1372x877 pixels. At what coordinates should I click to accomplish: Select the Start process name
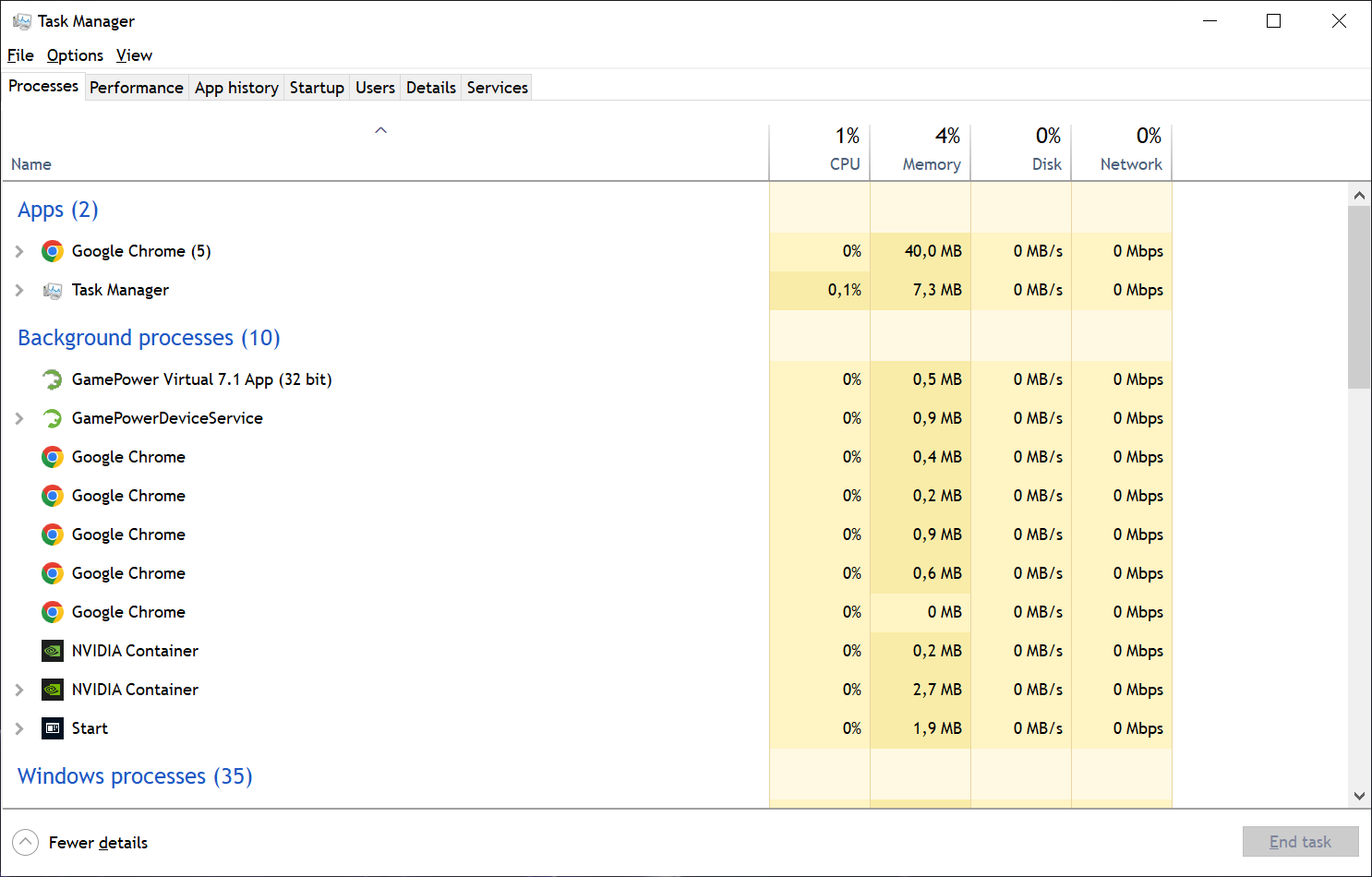coord(90,728)
